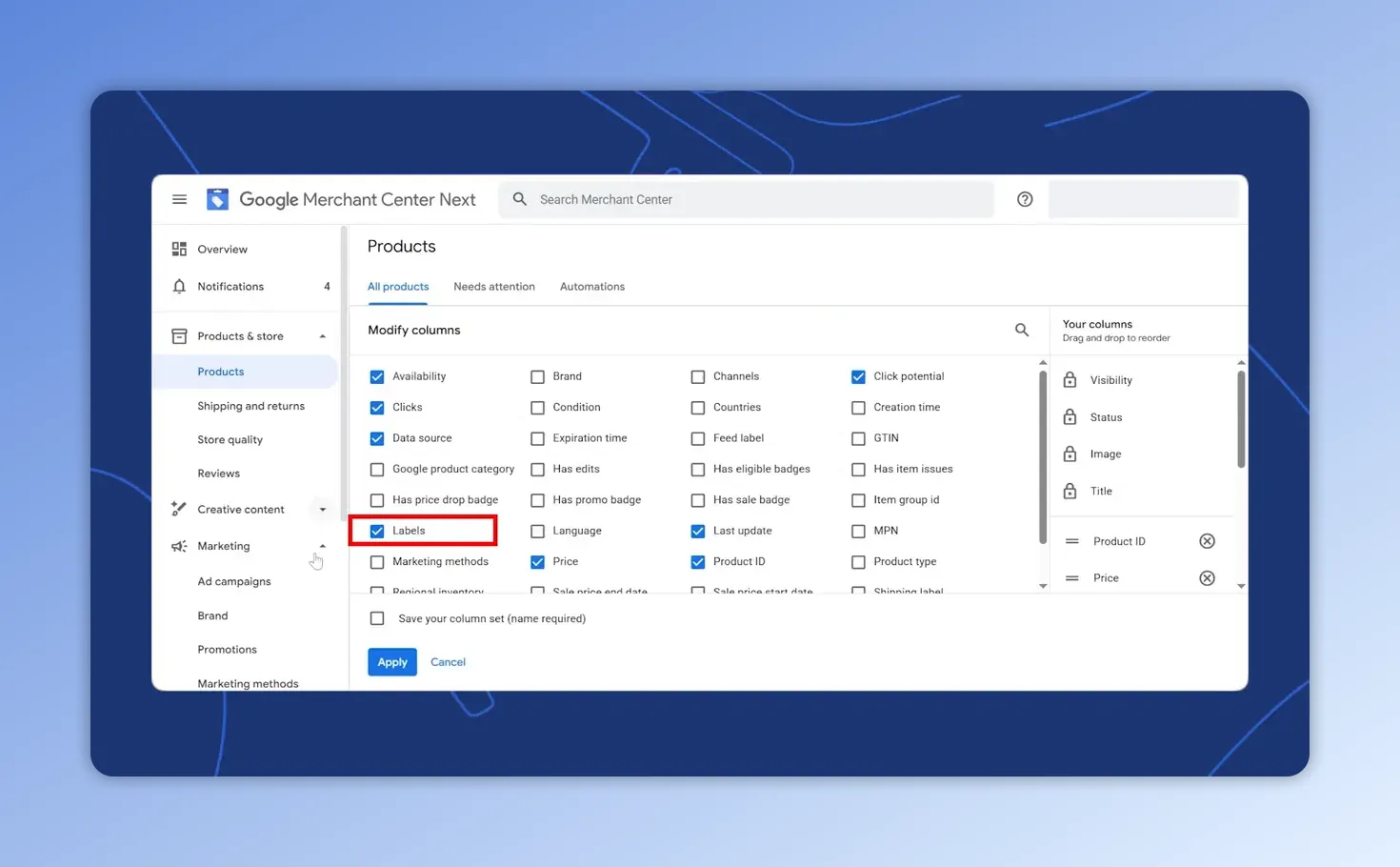Open Products in the sidebar
The image size is (1400, 867).
pos(246,372)
